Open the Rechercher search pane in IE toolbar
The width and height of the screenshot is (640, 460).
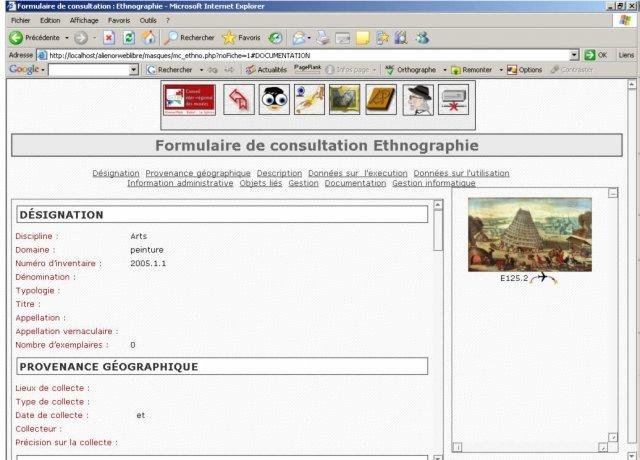coord(189,38)
